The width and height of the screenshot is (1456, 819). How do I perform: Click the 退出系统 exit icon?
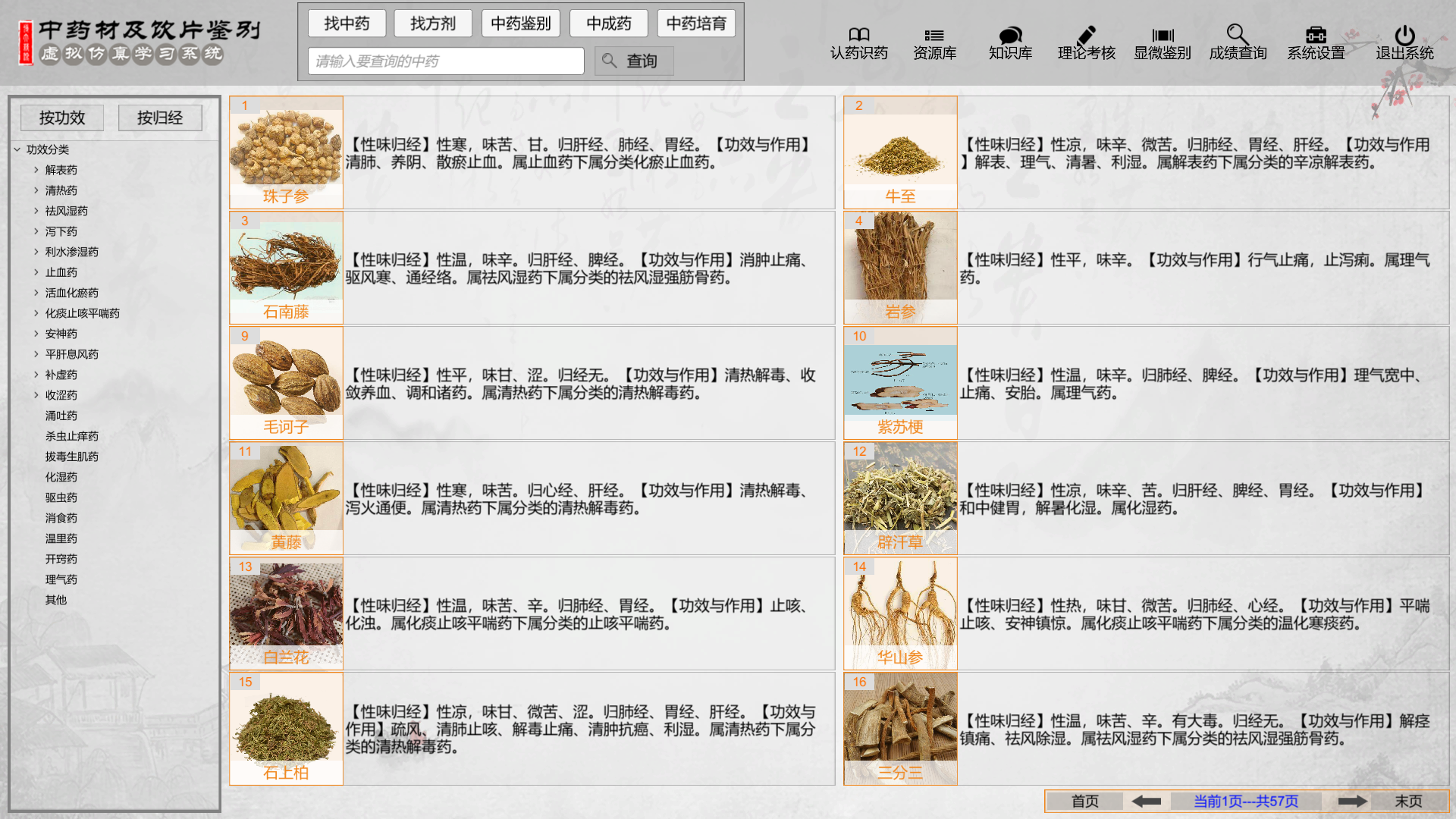(1402, 42)
